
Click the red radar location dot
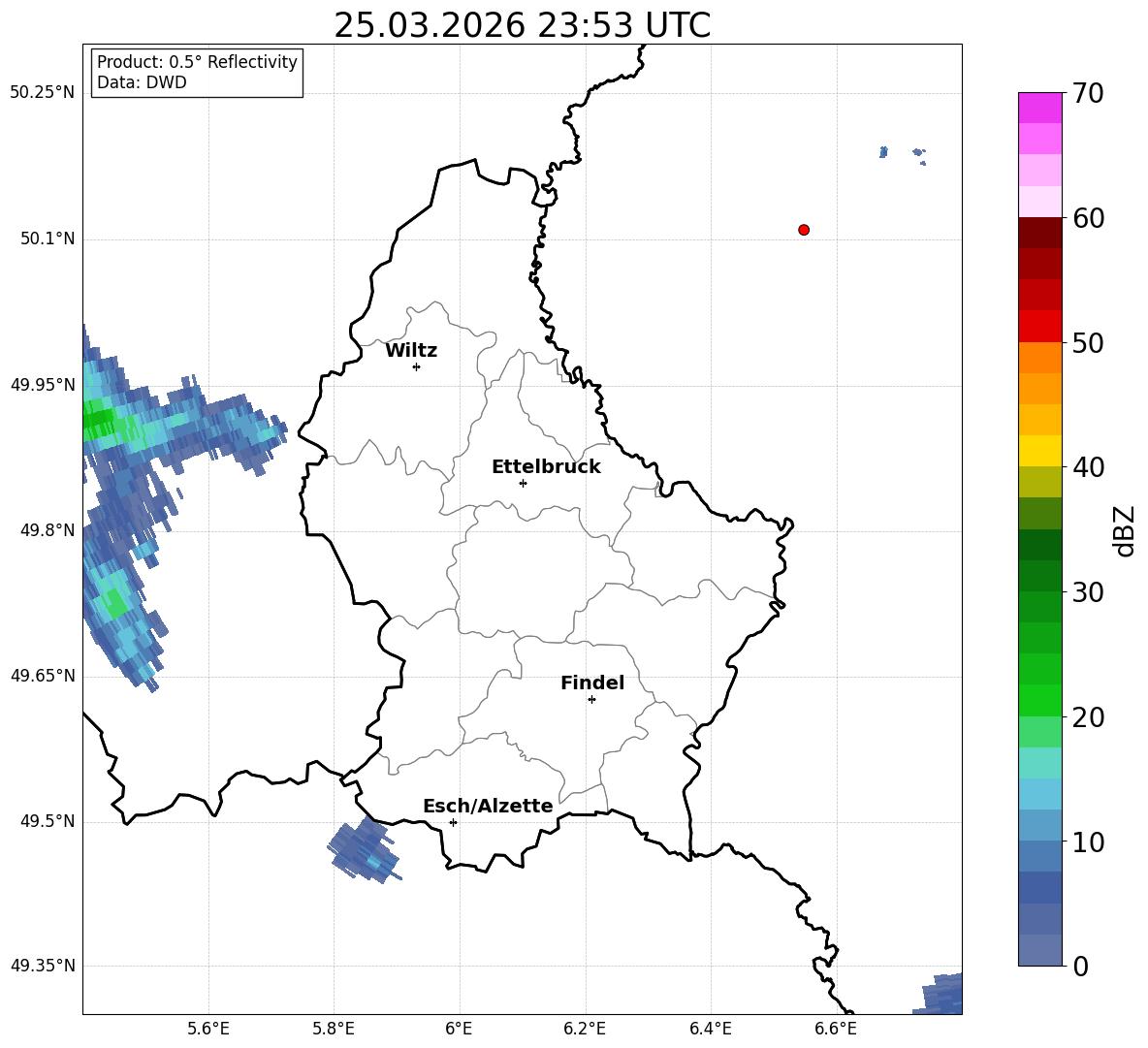[804, 230]
